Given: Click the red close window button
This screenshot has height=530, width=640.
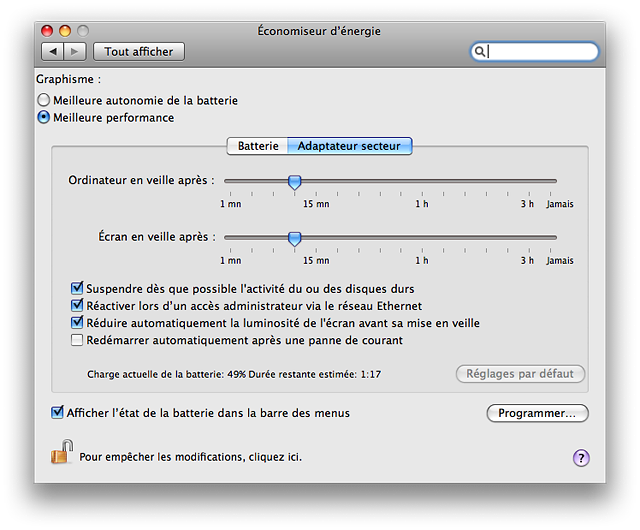Looking at the screenshot, I should coord(47,31).
